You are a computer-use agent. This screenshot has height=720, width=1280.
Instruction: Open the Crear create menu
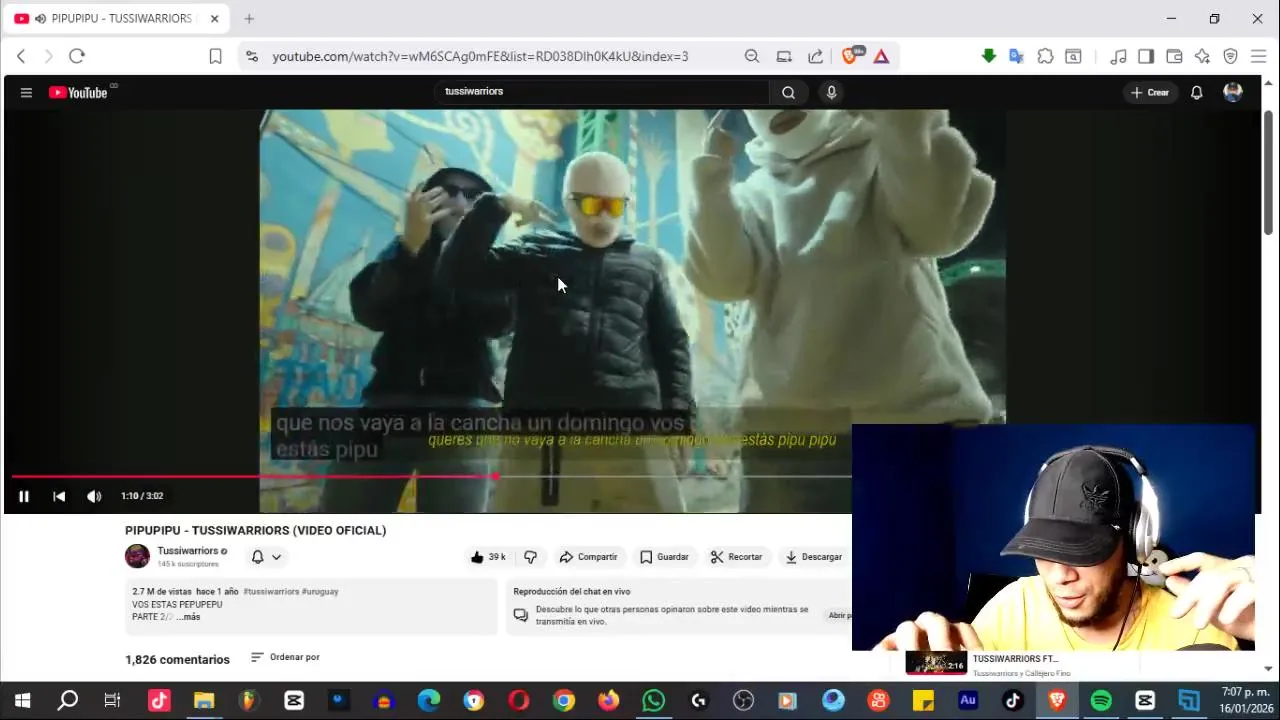1150,93
